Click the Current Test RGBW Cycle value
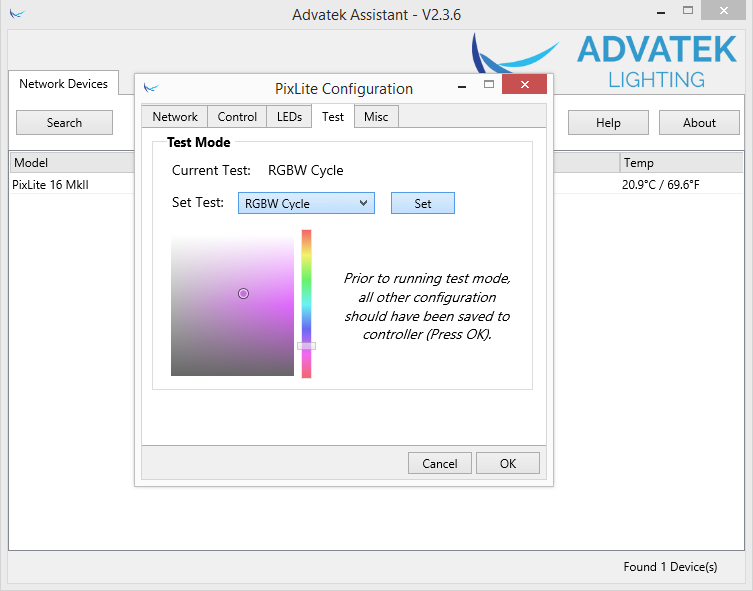753x591 pixels. click(305, 170)
